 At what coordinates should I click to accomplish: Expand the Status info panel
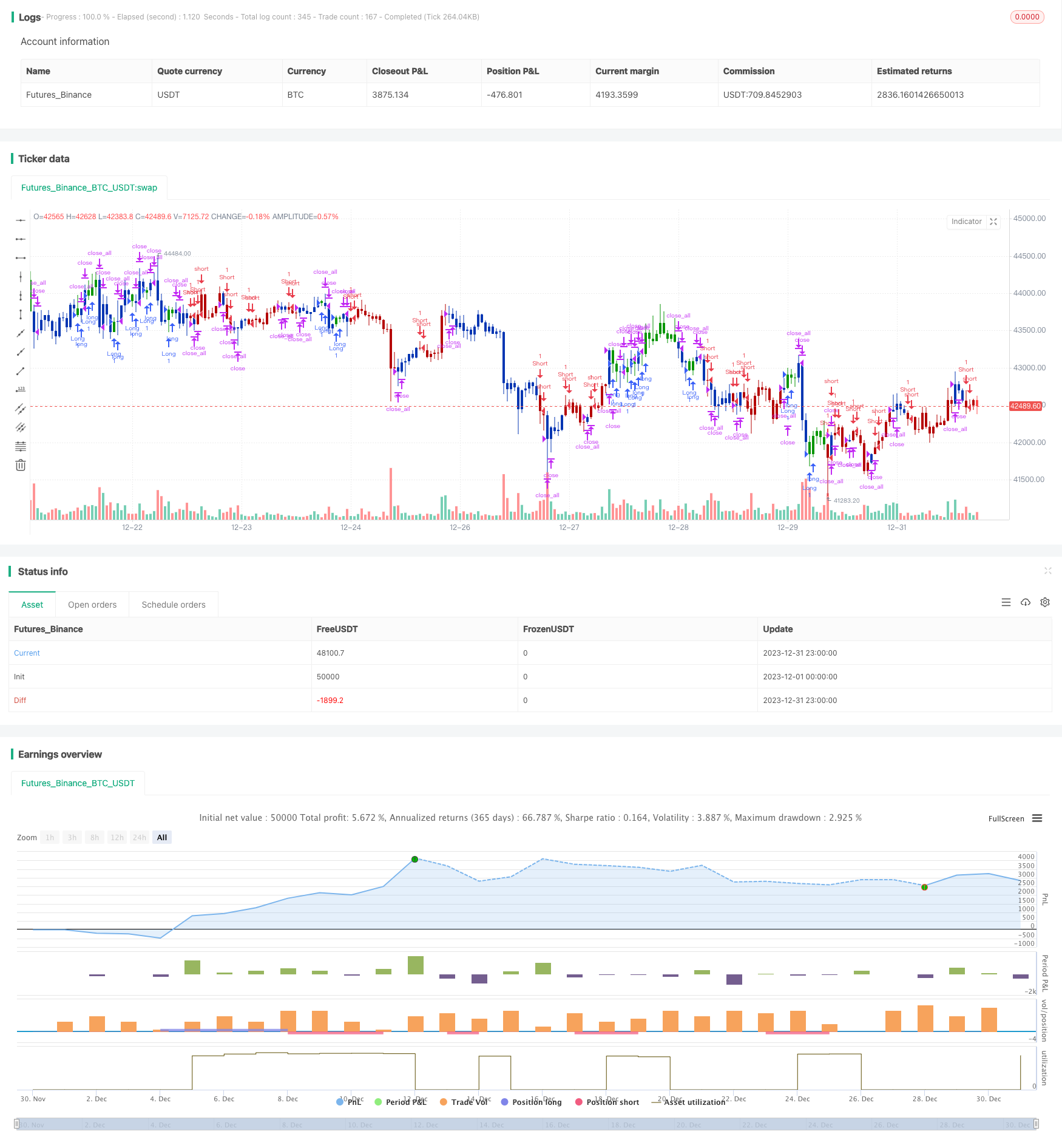tap(1047, 571)
